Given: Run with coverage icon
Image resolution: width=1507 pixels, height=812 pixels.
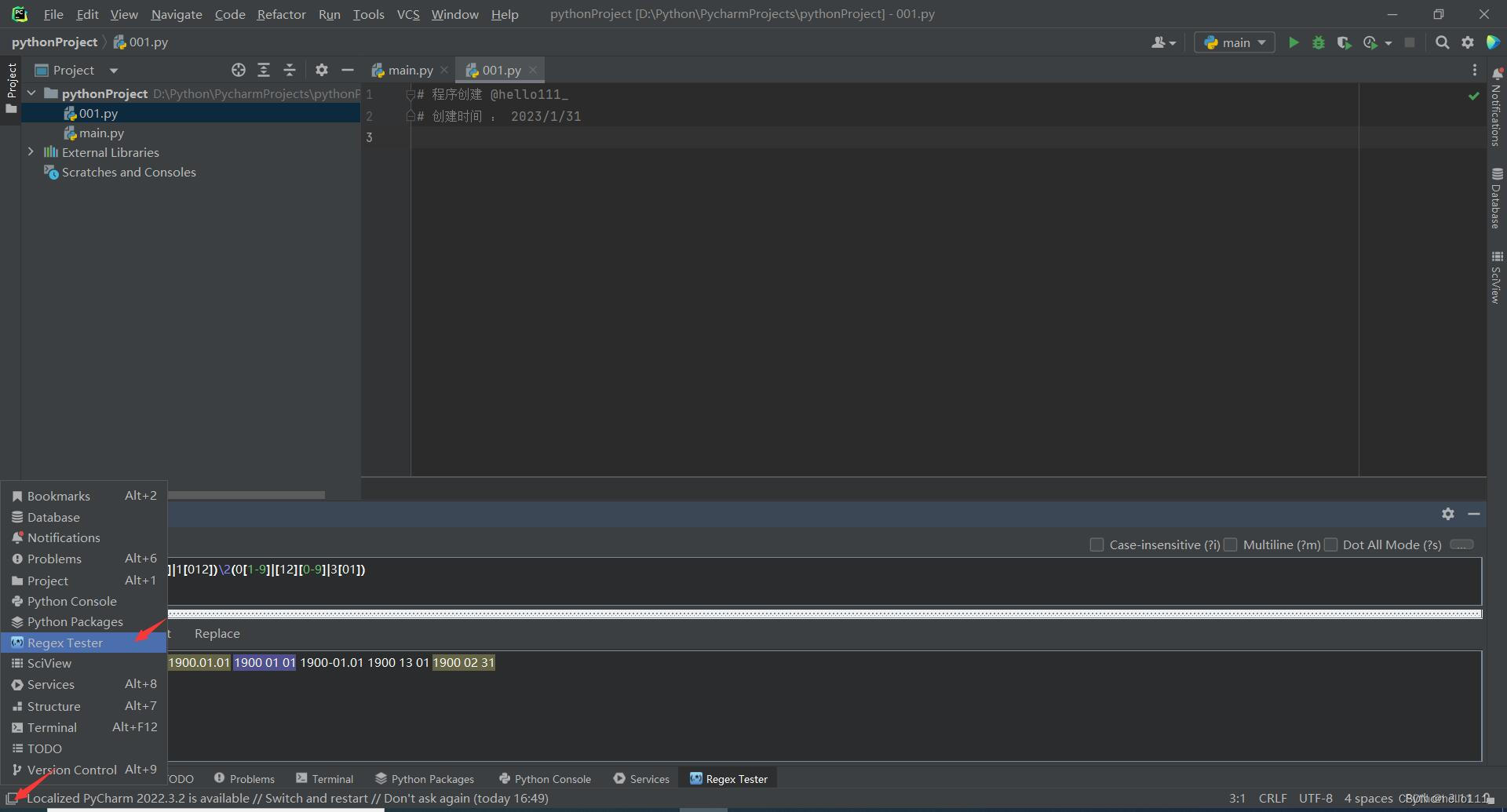Looking at the screenshot, I should pyautogui.click(x=1344, y=42).
